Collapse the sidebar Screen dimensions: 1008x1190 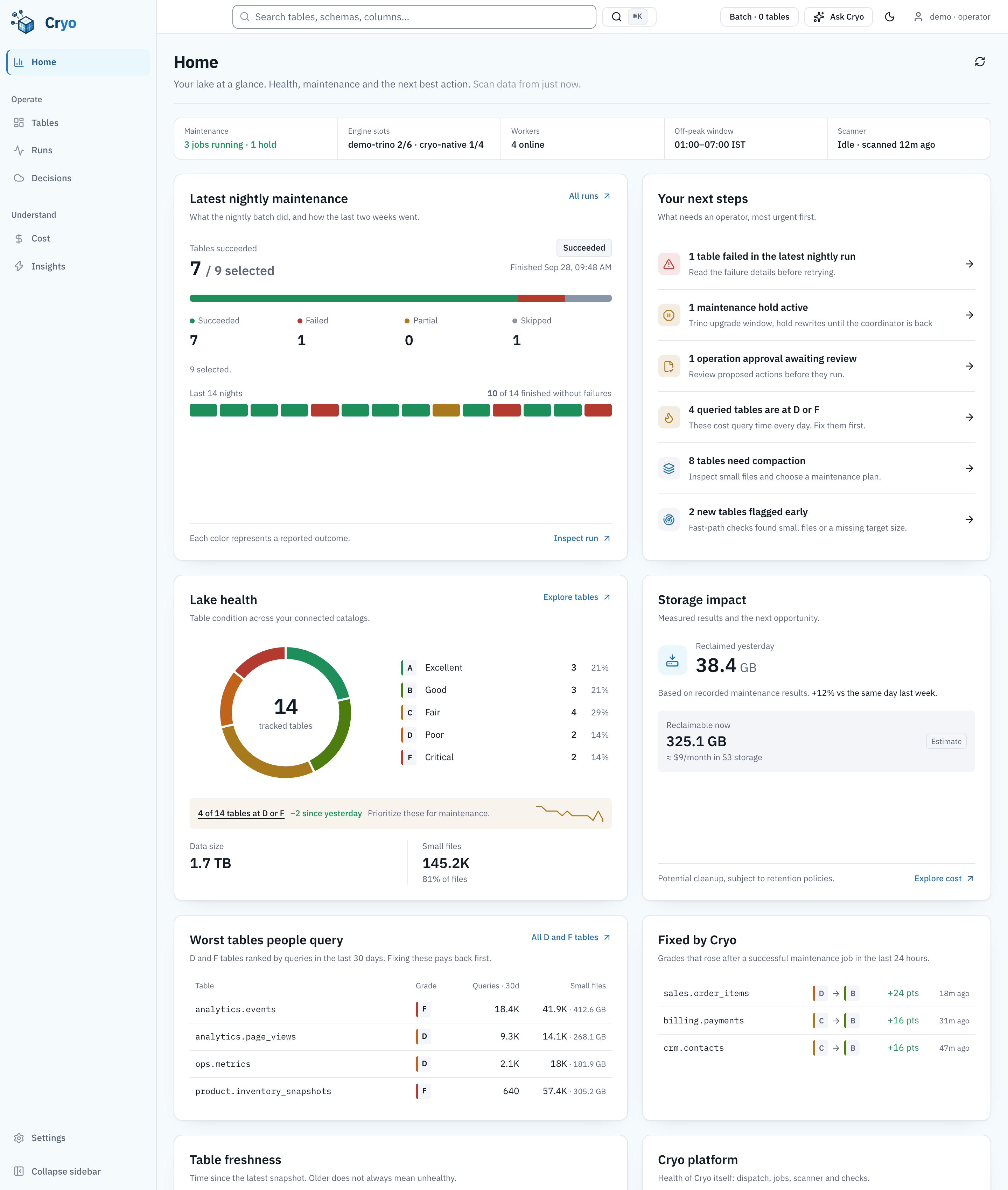(x=78, y=1171)
